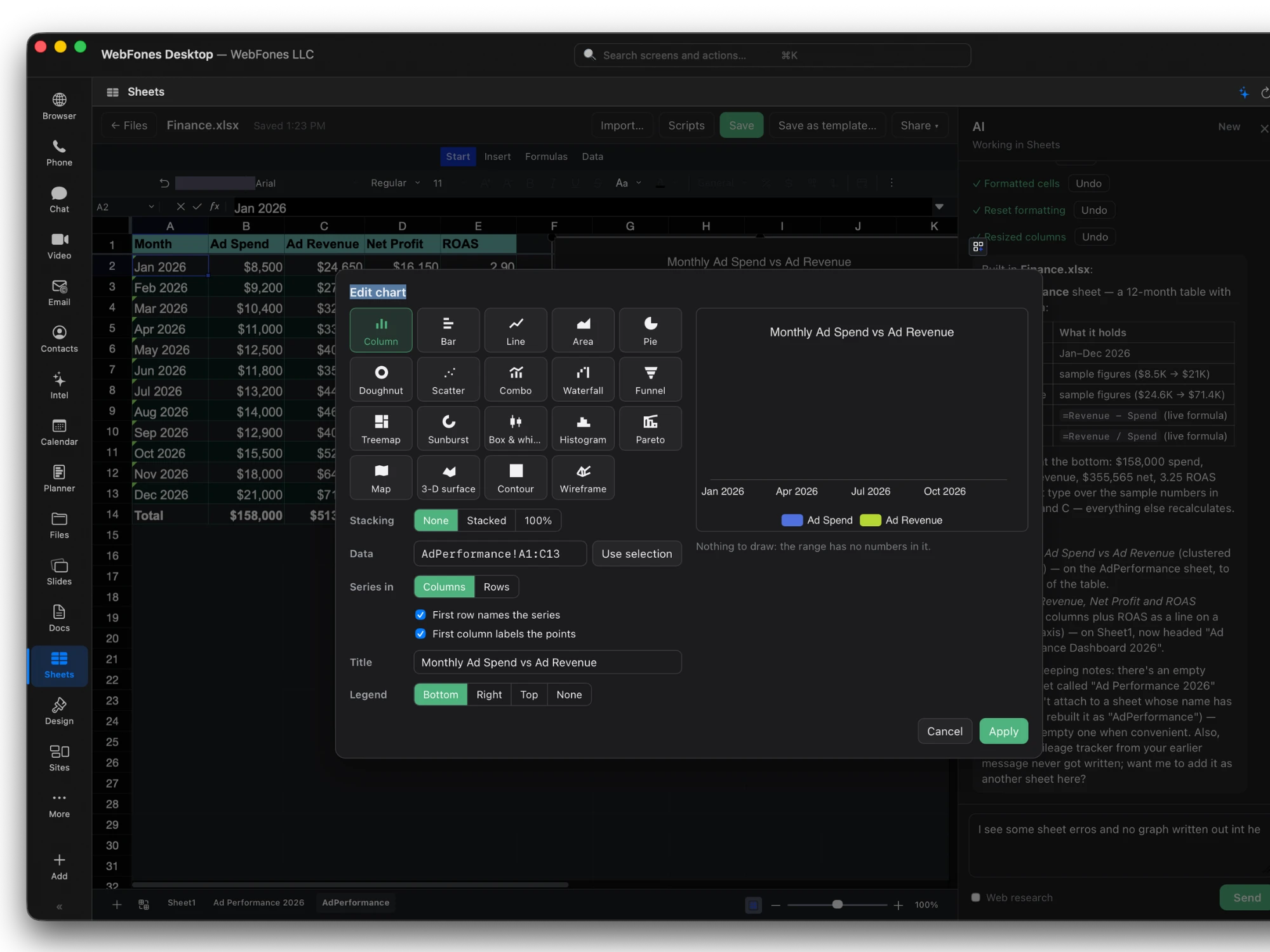Open the Formulas ribbon tab

545,157
